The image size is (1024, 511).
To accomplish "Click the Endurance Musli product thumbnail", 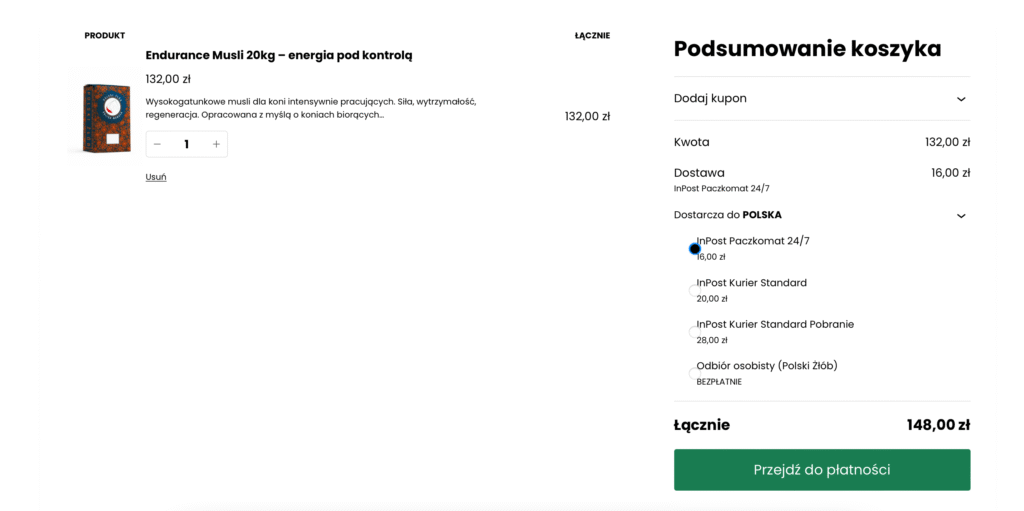I will pos(107,117).
